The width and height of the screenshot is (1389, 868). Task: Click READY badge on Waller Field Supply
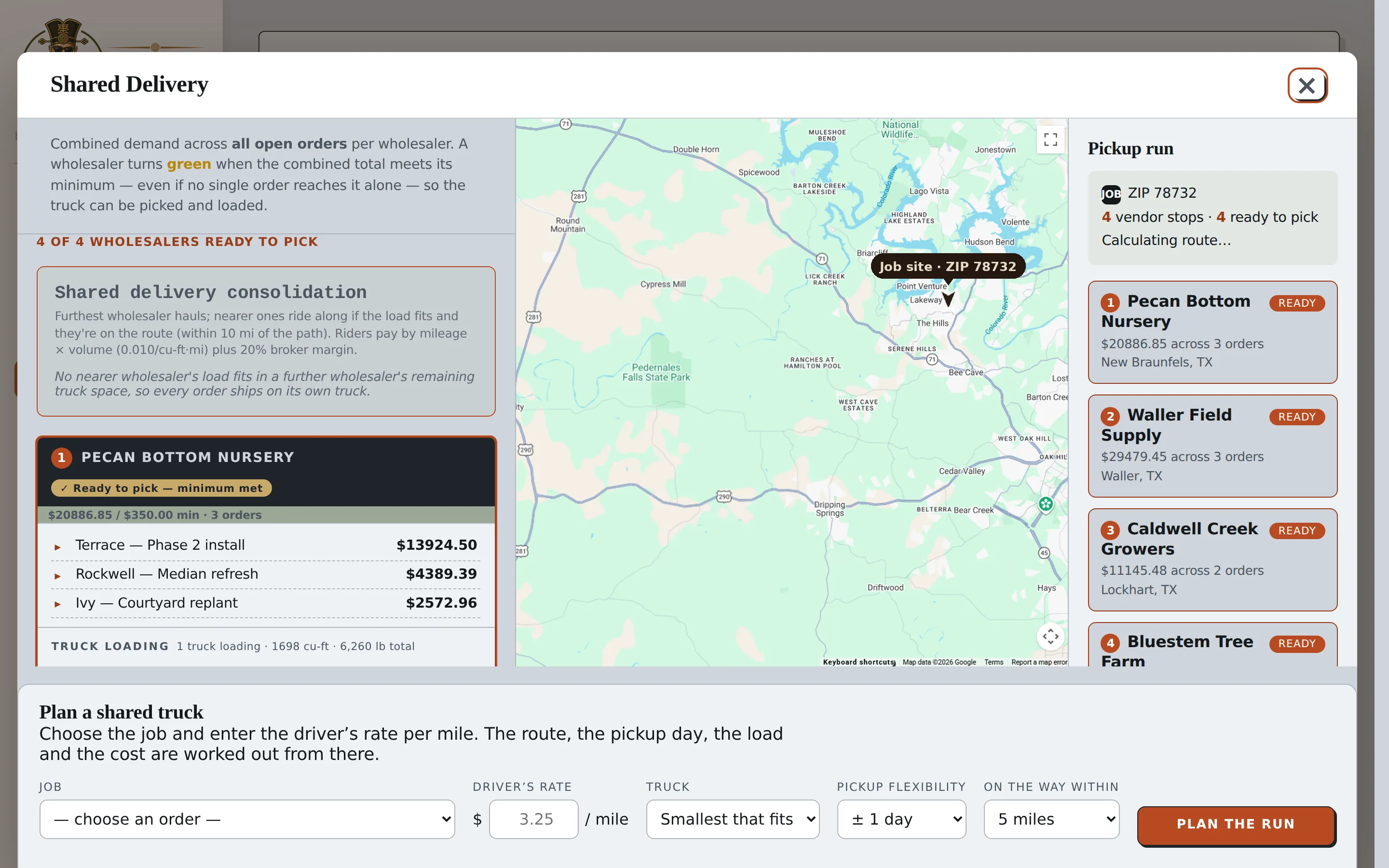tap(1296, 417)
